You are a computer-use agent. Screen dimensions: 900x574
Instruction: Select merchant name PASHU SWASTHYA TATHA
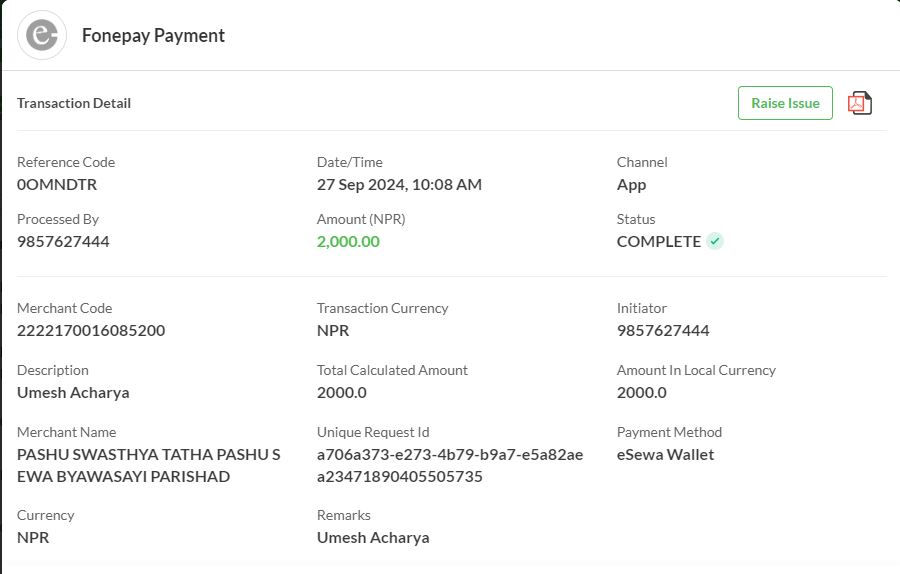(149, 466)
